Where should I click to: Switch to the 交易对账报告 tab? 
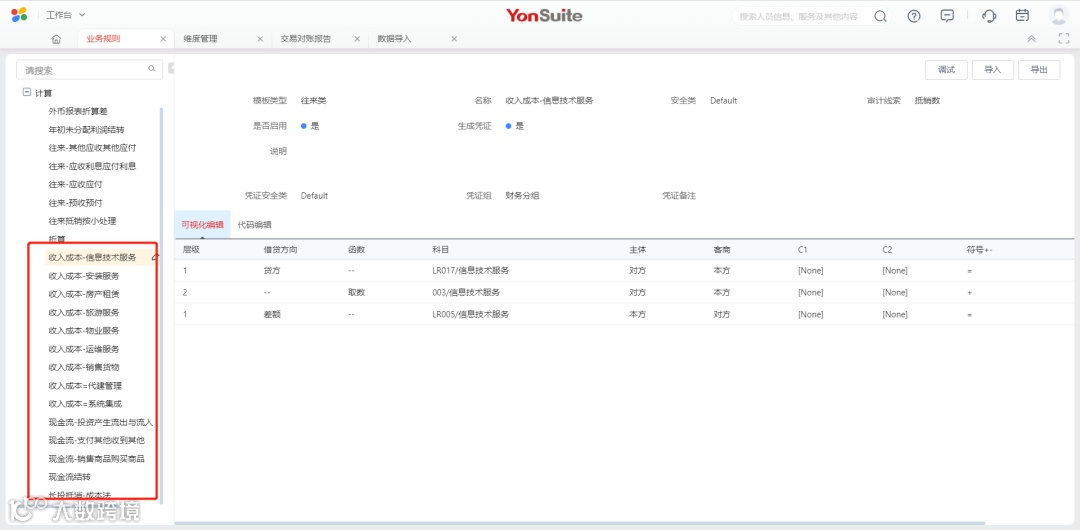[x=306, y=39]
